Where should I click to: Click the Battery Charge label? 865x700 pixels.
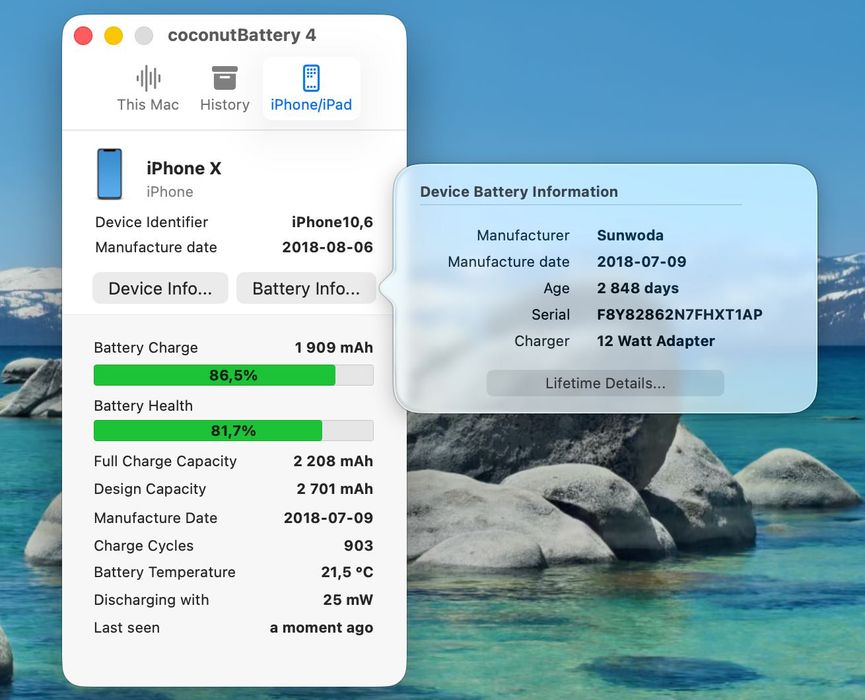click(x=146, y=348)
